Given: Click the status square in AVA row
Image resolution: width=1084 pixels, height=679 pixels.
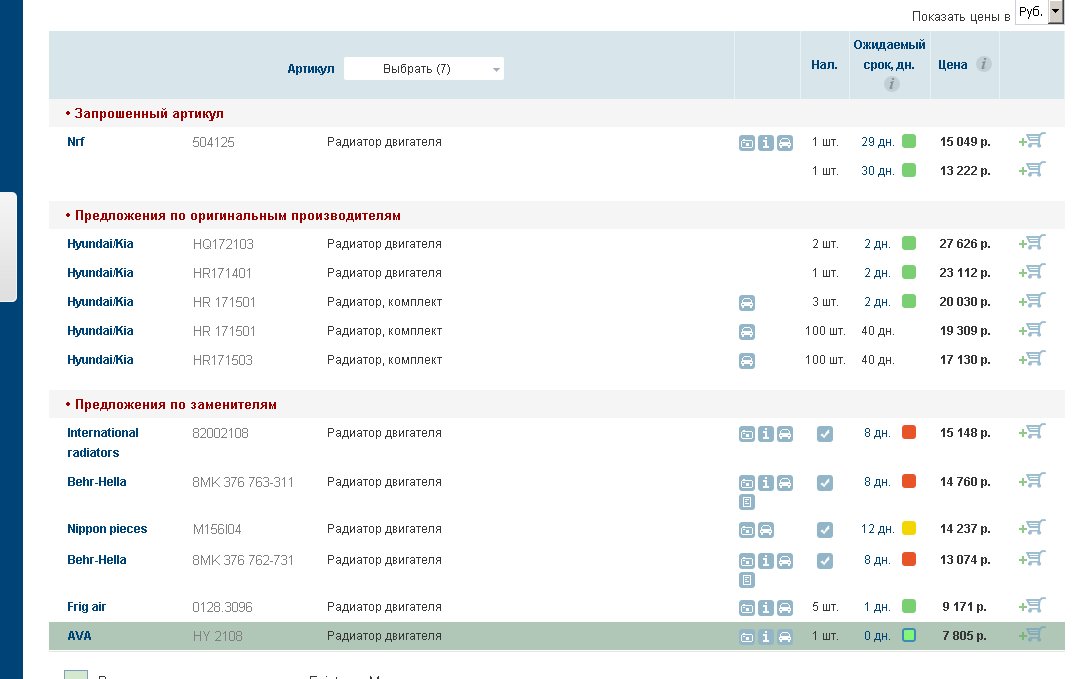Looking at the screenshot, I should click(909, 635).
